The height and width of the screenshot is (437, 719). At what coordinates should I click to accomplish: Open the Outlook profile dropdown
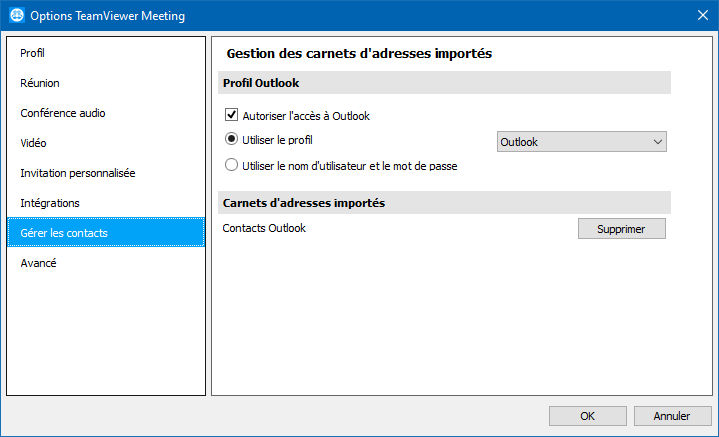(581, 142)
